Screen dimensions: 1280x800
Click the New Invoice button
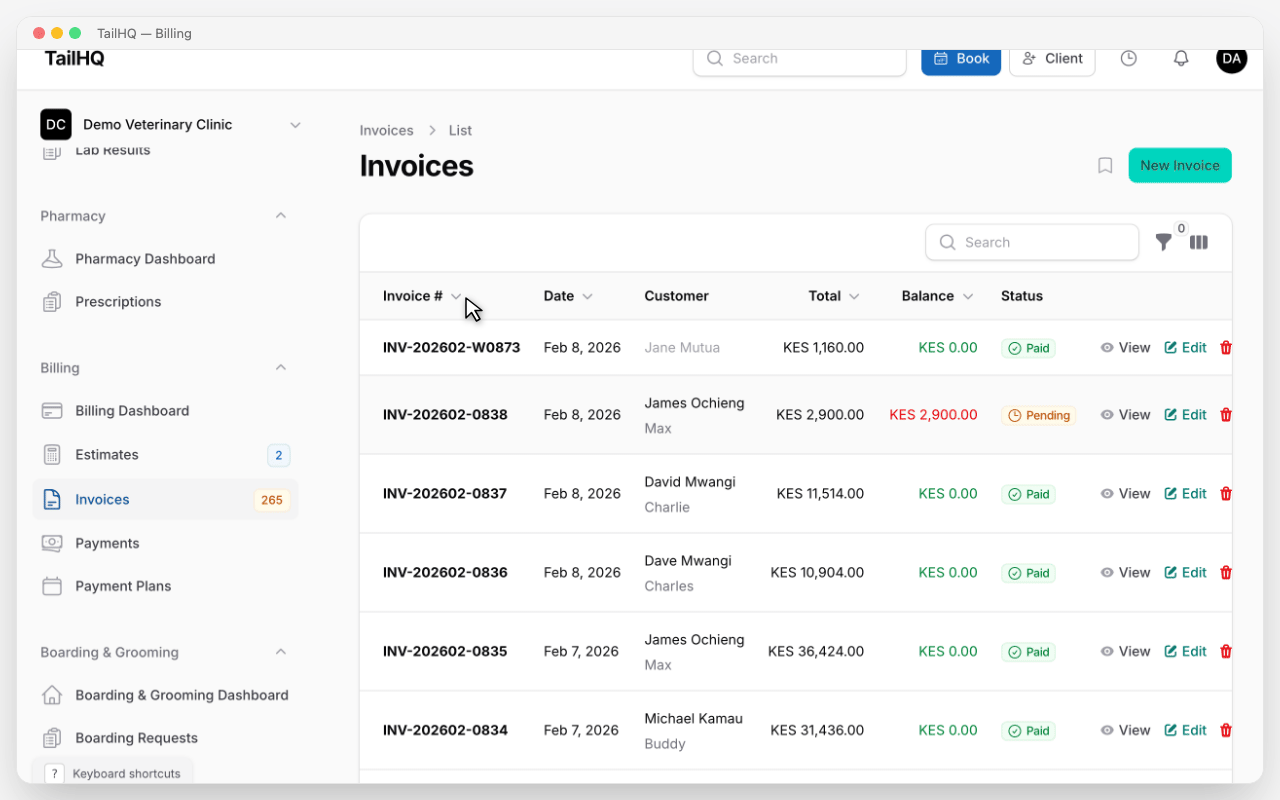tap(1179, 166)
